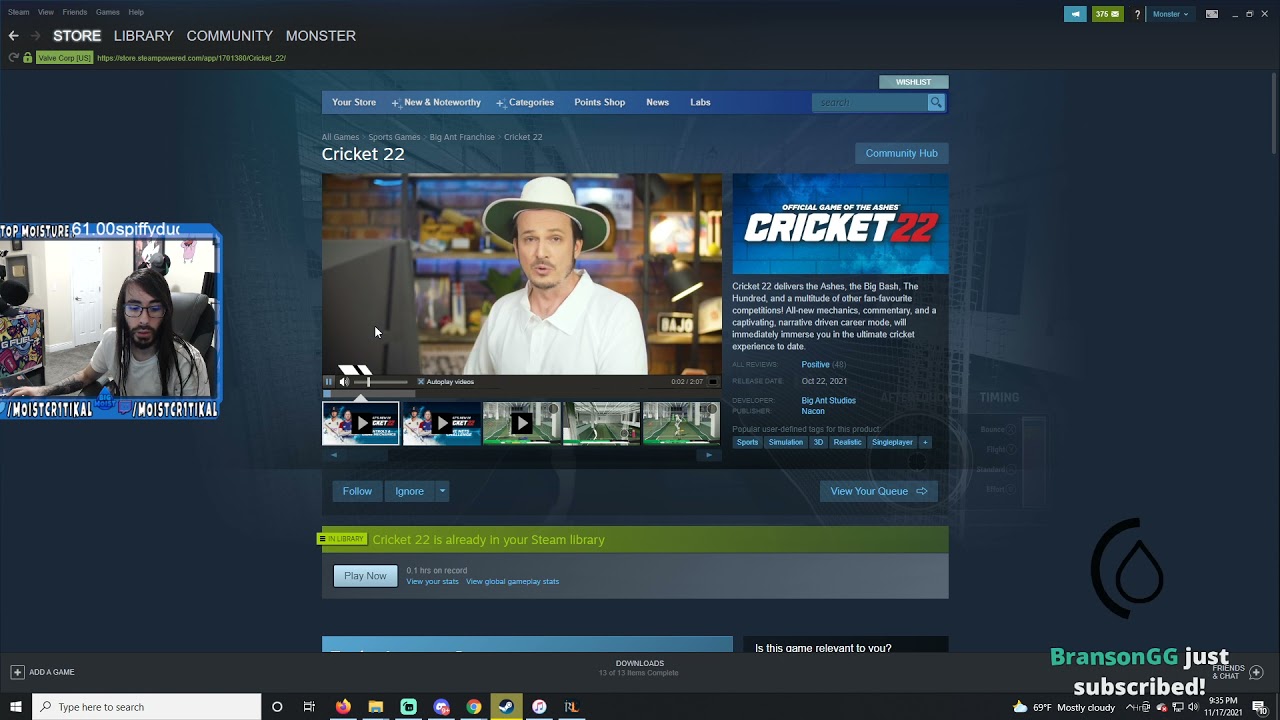This screenshot has width=1280, height=720.
Task: Click the Community Hub button
Action: point(901,153)
